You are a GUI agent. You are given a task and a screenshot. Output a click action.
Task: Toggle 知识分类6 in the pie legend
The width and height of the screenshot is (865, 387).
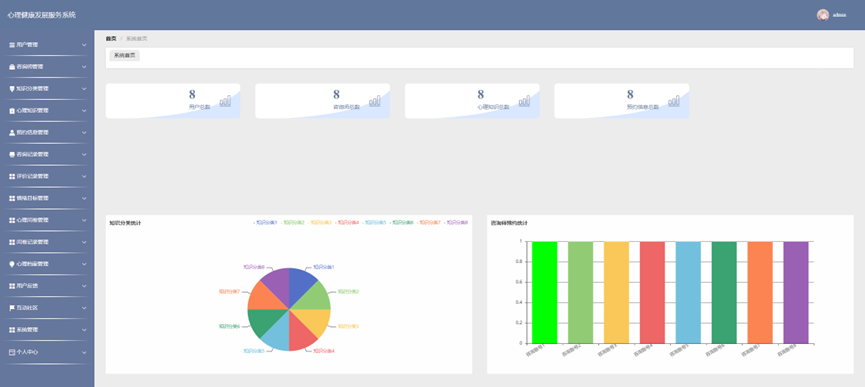[x=402, y=223]
